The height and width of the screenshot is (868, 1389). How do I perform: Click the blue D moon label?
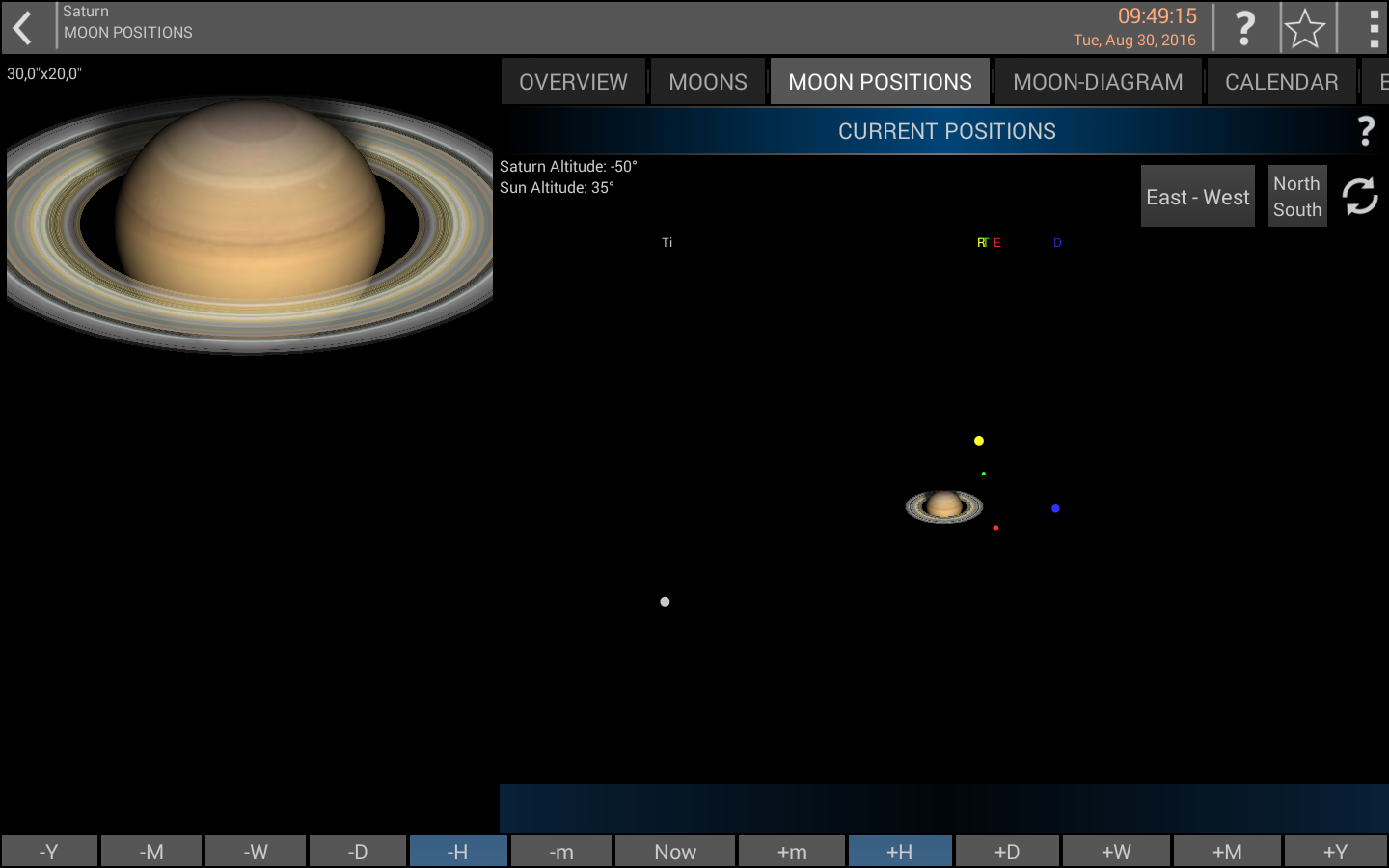pos(1057,243)
